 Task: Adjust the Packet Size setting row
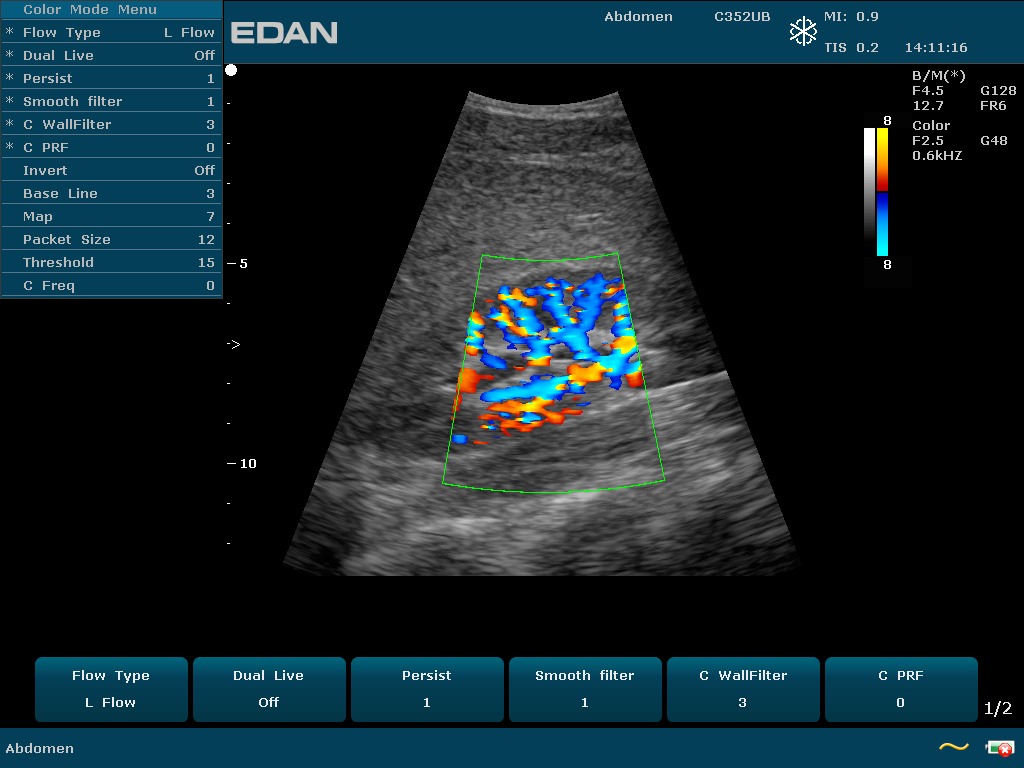(111, 239)
